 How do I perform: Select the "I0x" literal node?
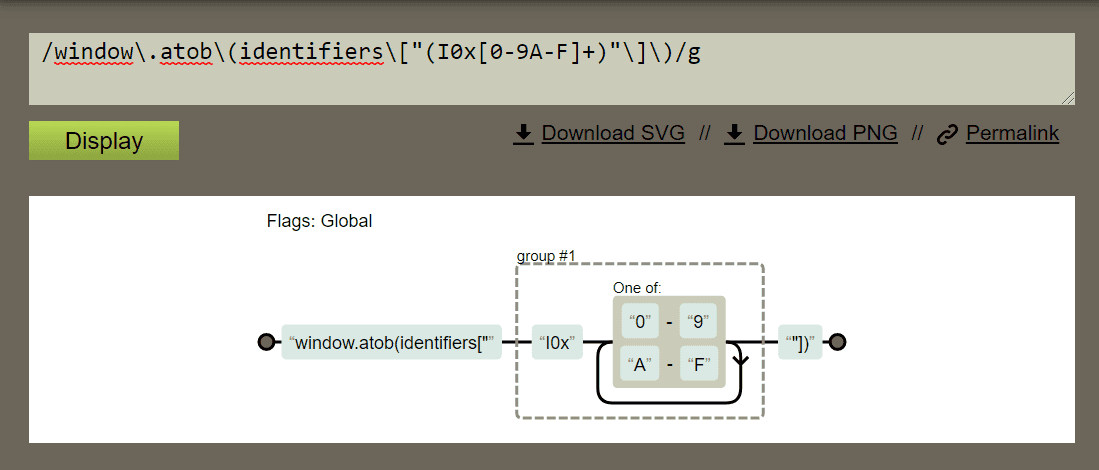tap(557, 342)
